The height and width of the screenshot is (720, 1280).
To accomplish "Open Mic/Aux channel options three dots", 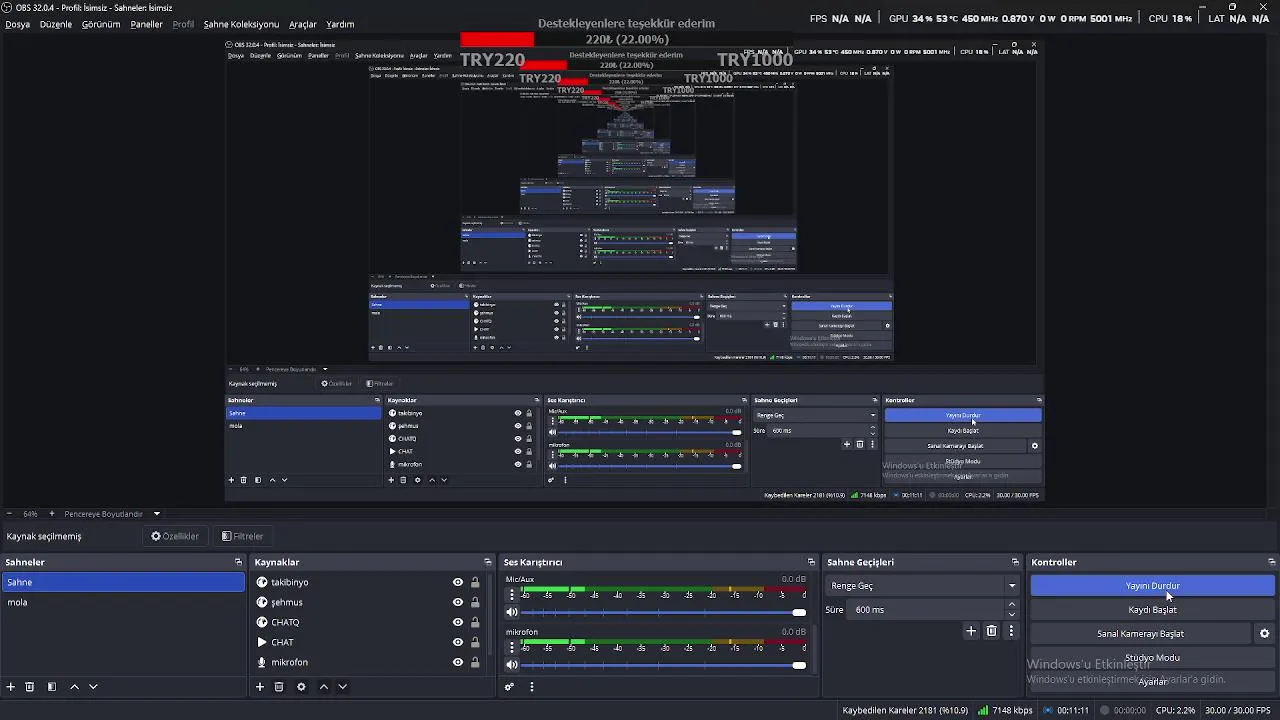I will click(512, 595).
